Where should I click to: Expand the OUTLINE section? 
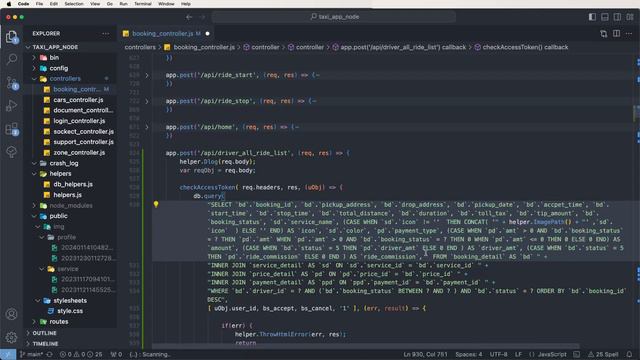(44, 333)
